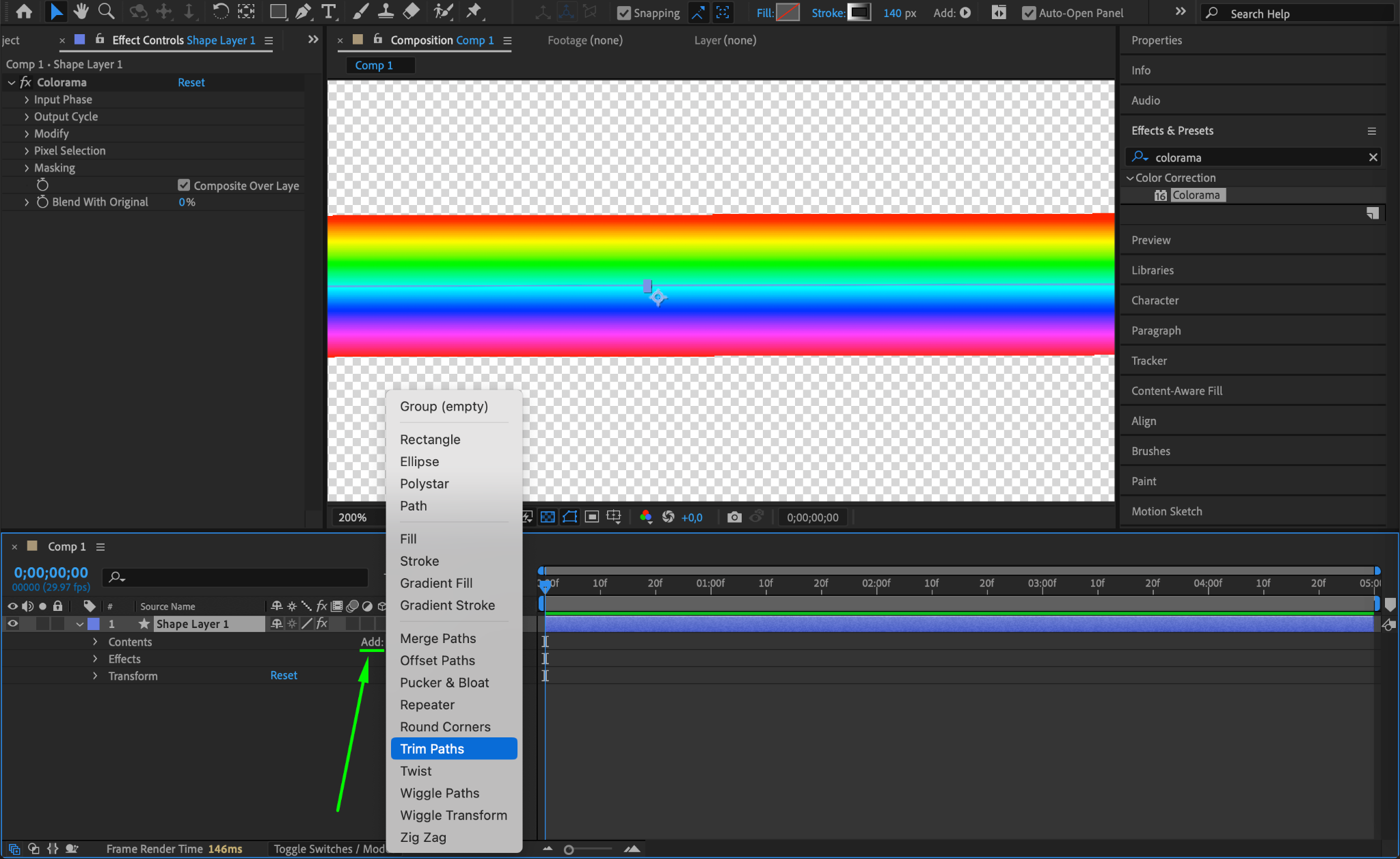Expand the Contents group of Shape Layer 1
The image size is (1400, 859).
[x=95, y=642]
